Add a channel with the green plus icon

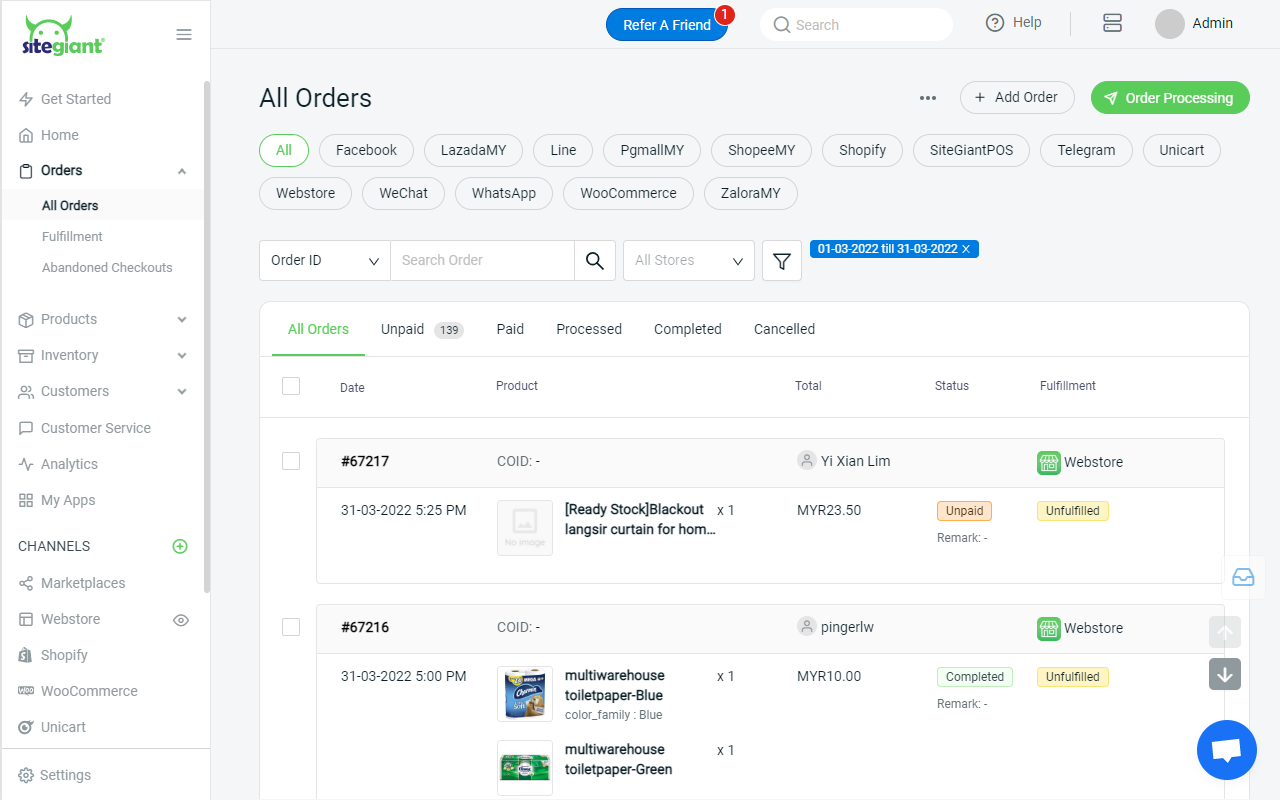(x=180, y=546)
